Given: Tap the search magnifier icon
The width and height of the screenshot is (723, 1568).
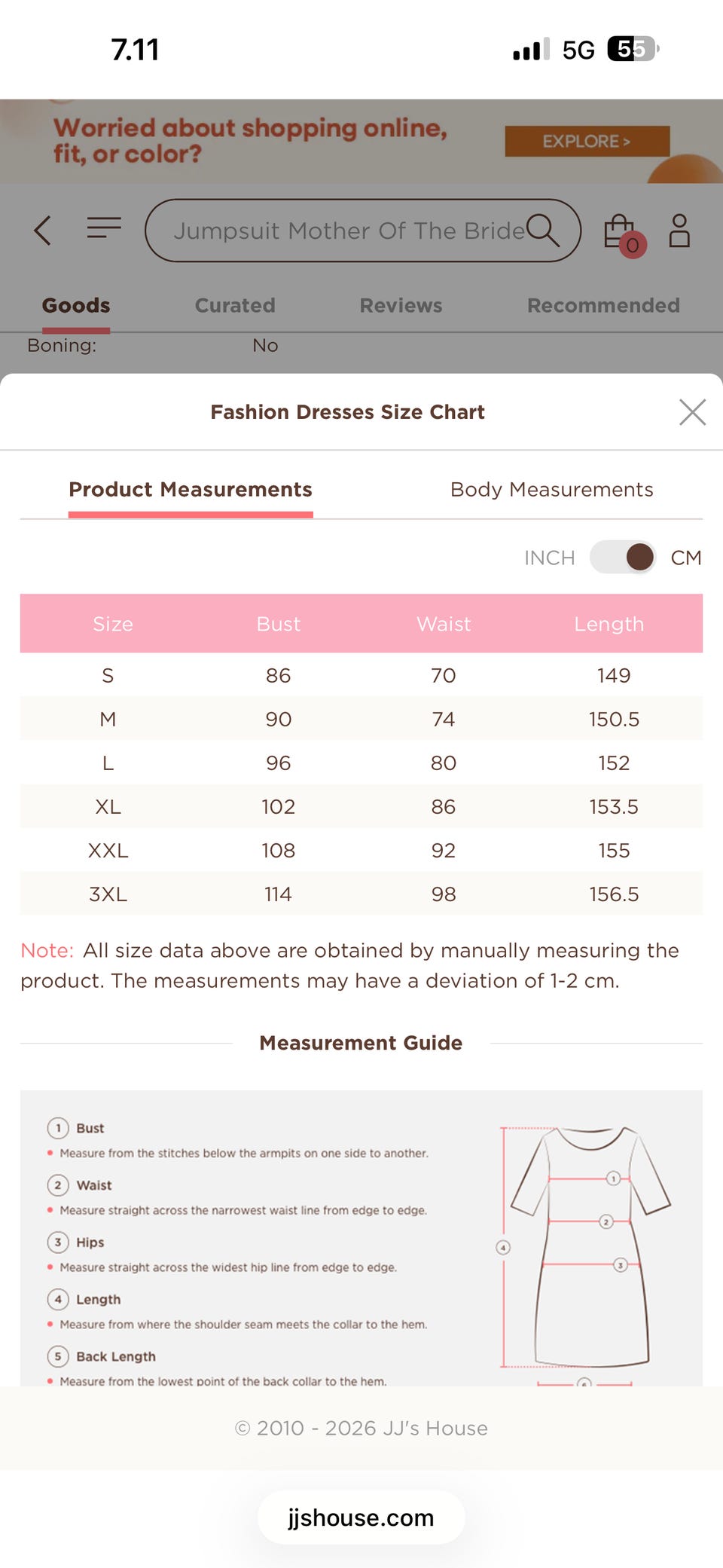Looking at the screenshot, I should (542, 230).
